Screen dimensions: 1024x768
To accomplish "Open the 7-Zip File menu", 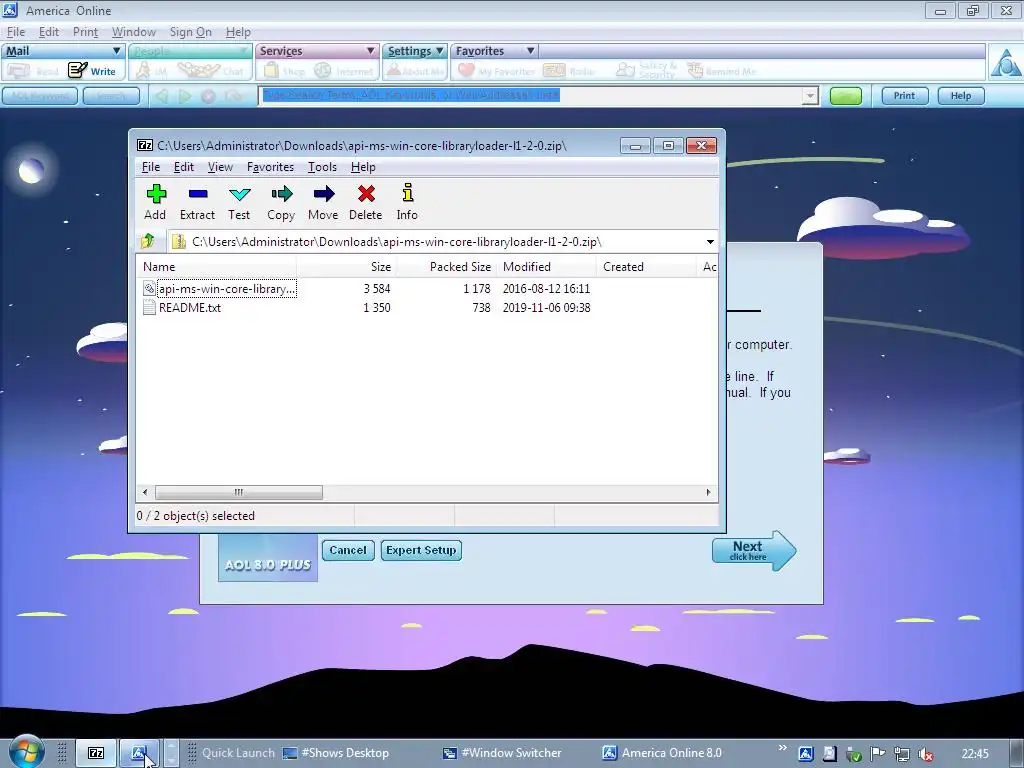I will [151, 167].
